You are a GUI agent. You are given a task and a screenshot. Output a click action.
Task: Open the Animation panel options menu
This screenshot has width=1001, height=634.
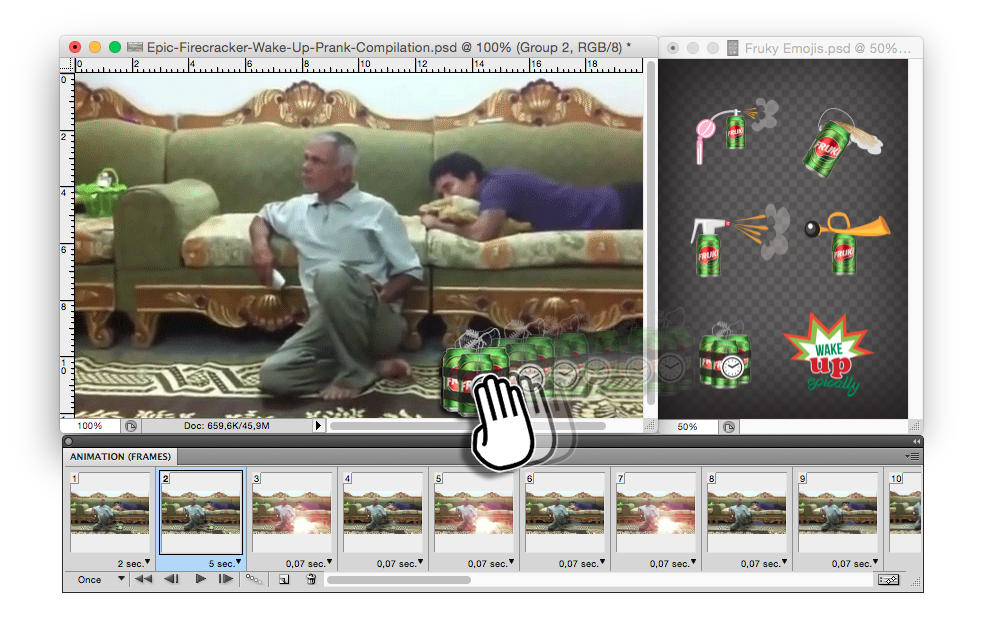tap(912, 457)
